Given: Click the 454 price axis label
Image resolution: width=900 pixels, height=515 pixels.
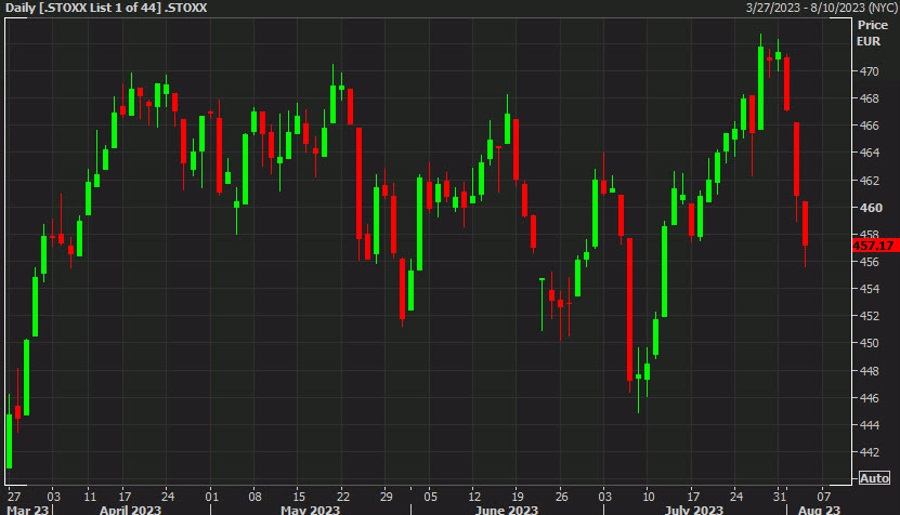Looking at the screenshot, I should (868, 289).
